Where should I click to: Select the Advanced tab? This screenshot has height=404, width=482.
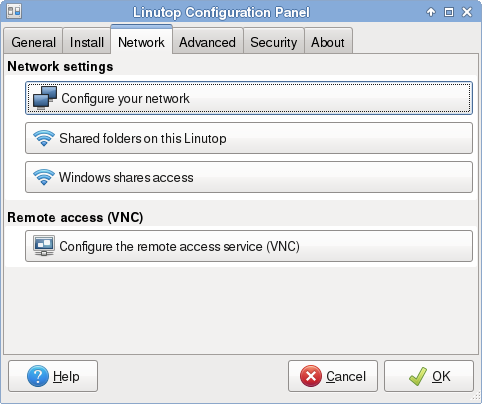(208, 42)
